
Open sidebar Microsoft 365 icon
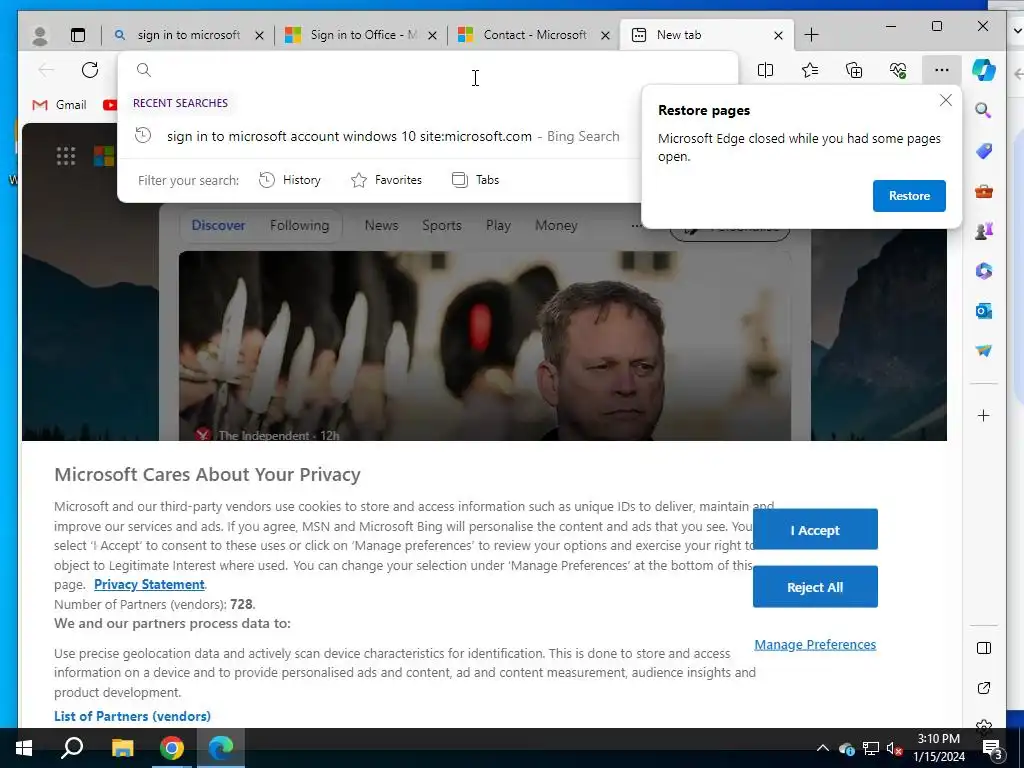tap(984, 270)
